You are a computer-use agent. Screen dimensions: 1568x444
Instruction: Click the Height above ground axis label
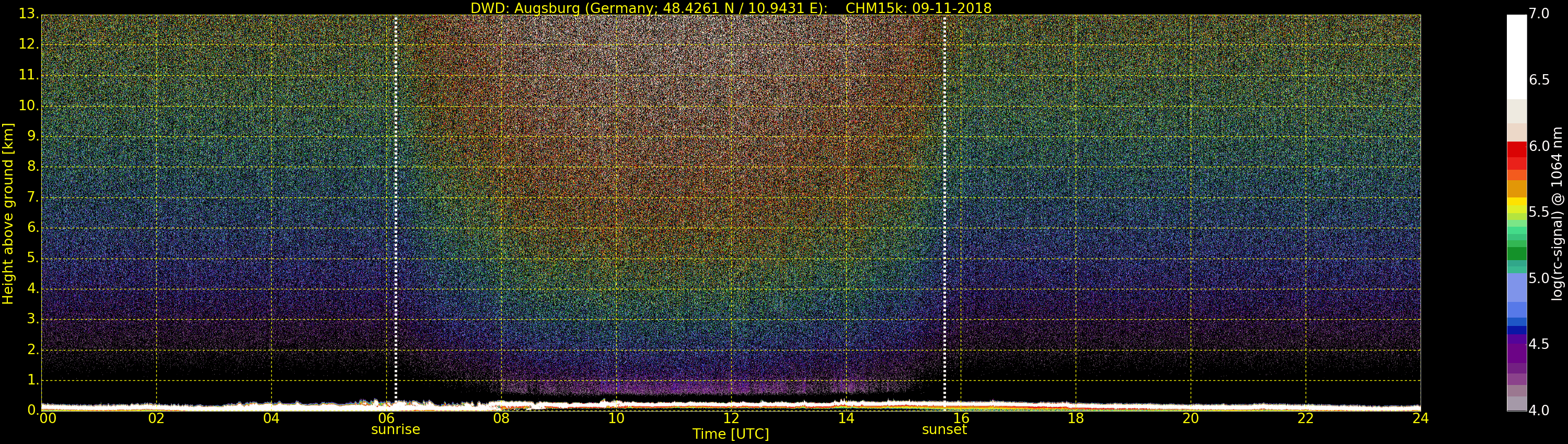(x=8, y=213)
